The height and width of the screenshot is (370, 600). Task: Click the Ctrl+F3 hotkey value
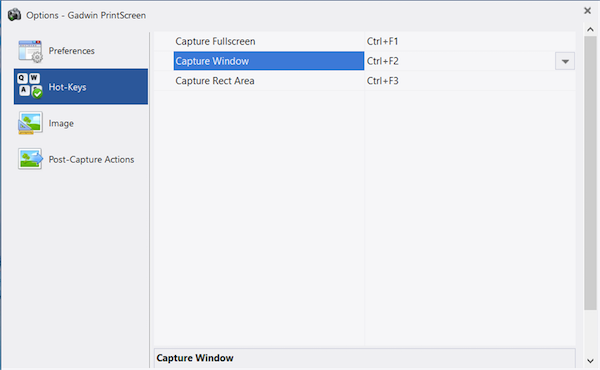coord(382,81)
